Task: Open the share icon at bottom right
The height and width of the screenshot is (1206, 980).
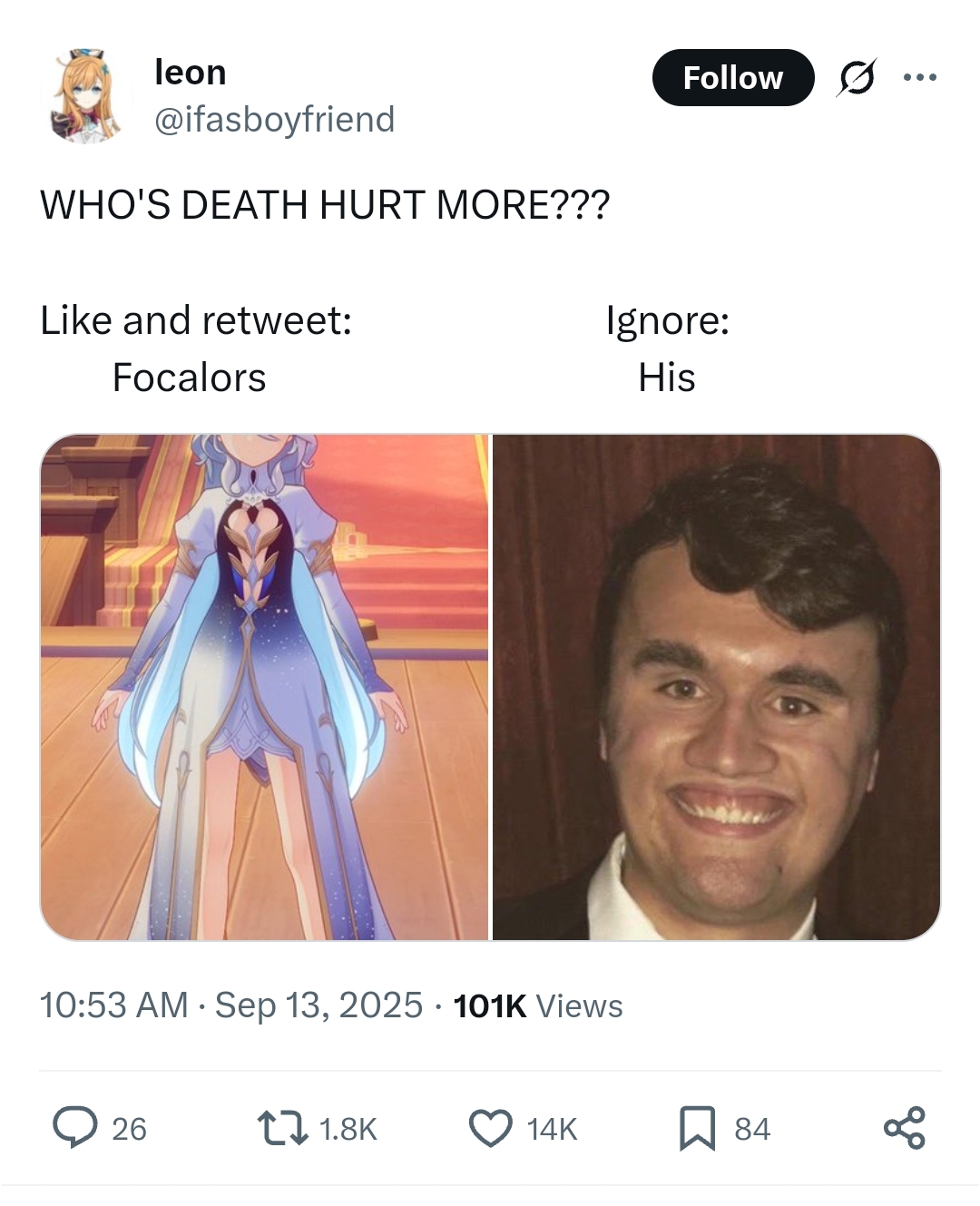Action: 904,1128
